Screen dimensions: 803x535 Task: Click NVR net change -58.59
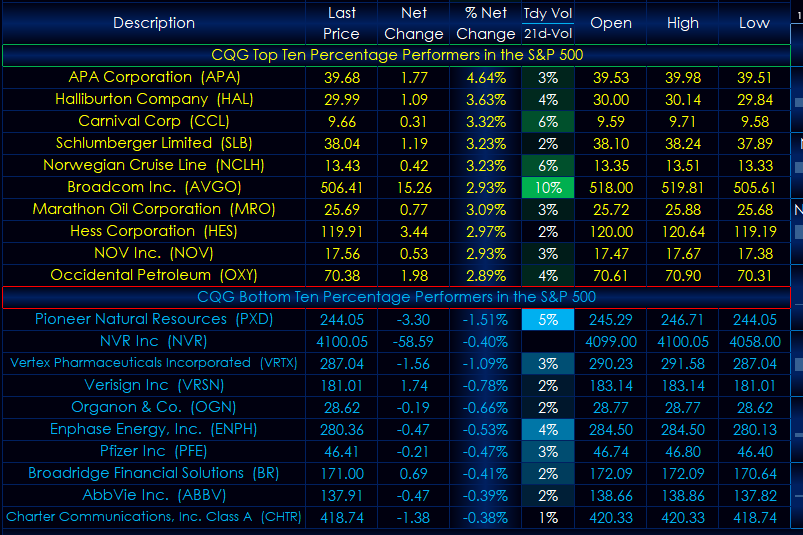click(414, 342)
